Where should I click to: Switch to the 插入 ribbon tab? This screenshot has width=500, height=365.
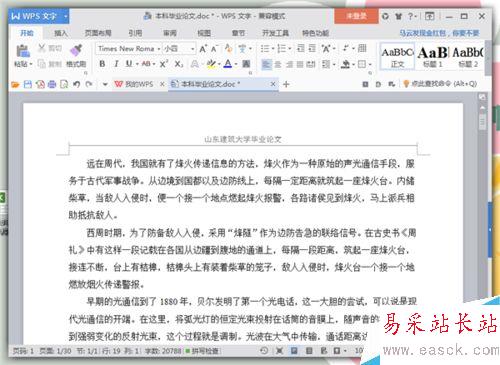pos(61,33)
